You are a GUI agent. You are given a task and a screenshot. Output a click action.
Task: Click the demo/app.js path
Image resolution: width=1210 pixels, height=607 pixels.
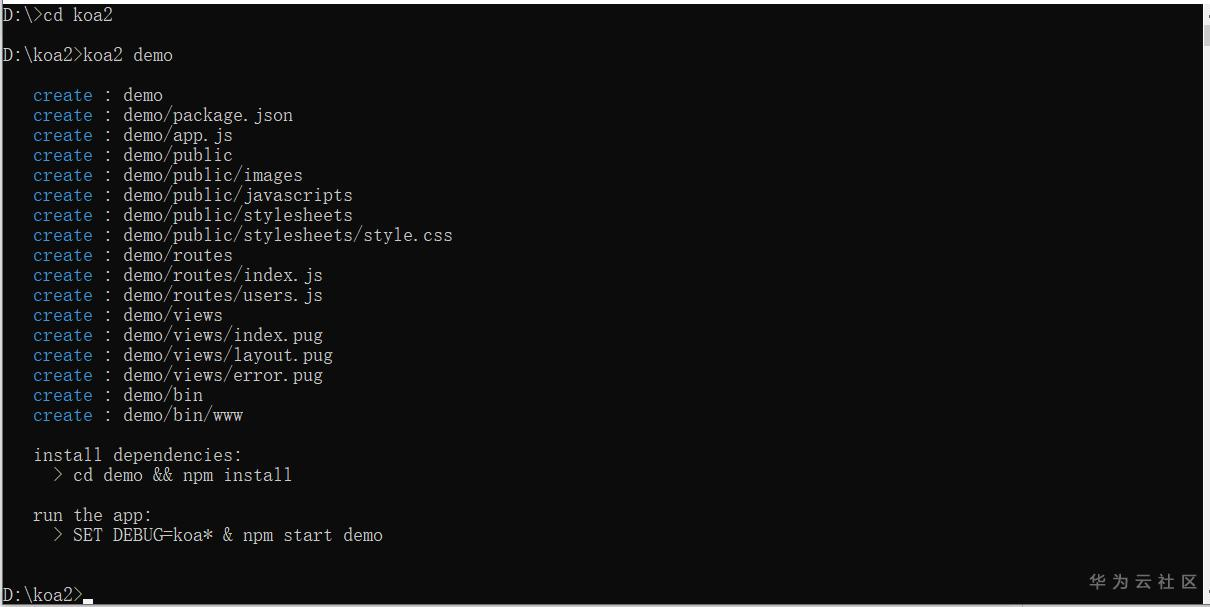point(177,135)
